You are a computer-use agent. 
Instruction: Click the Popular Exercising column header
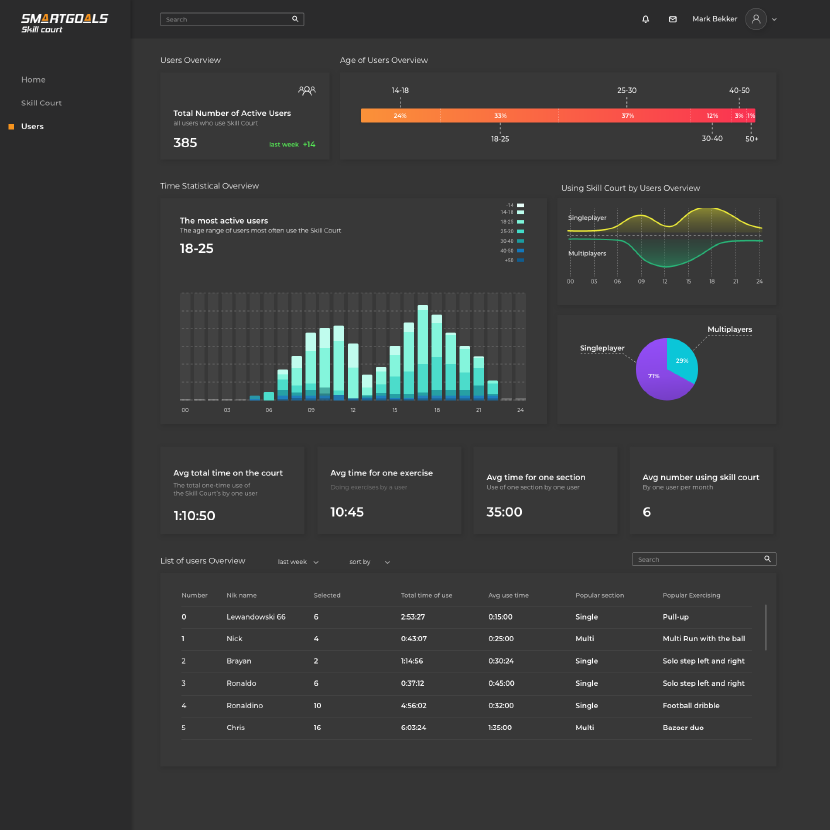691,596
